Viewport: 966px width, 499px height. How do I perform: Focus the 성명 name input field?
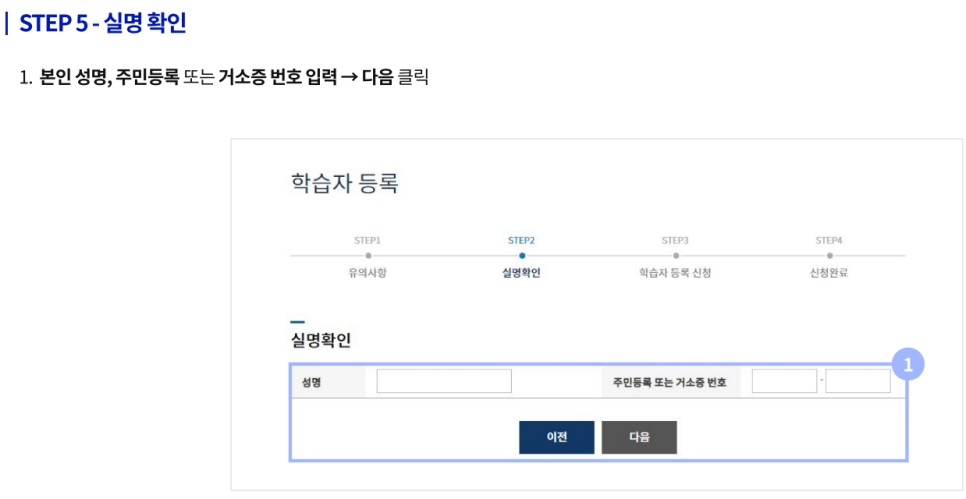click(444, 382)
